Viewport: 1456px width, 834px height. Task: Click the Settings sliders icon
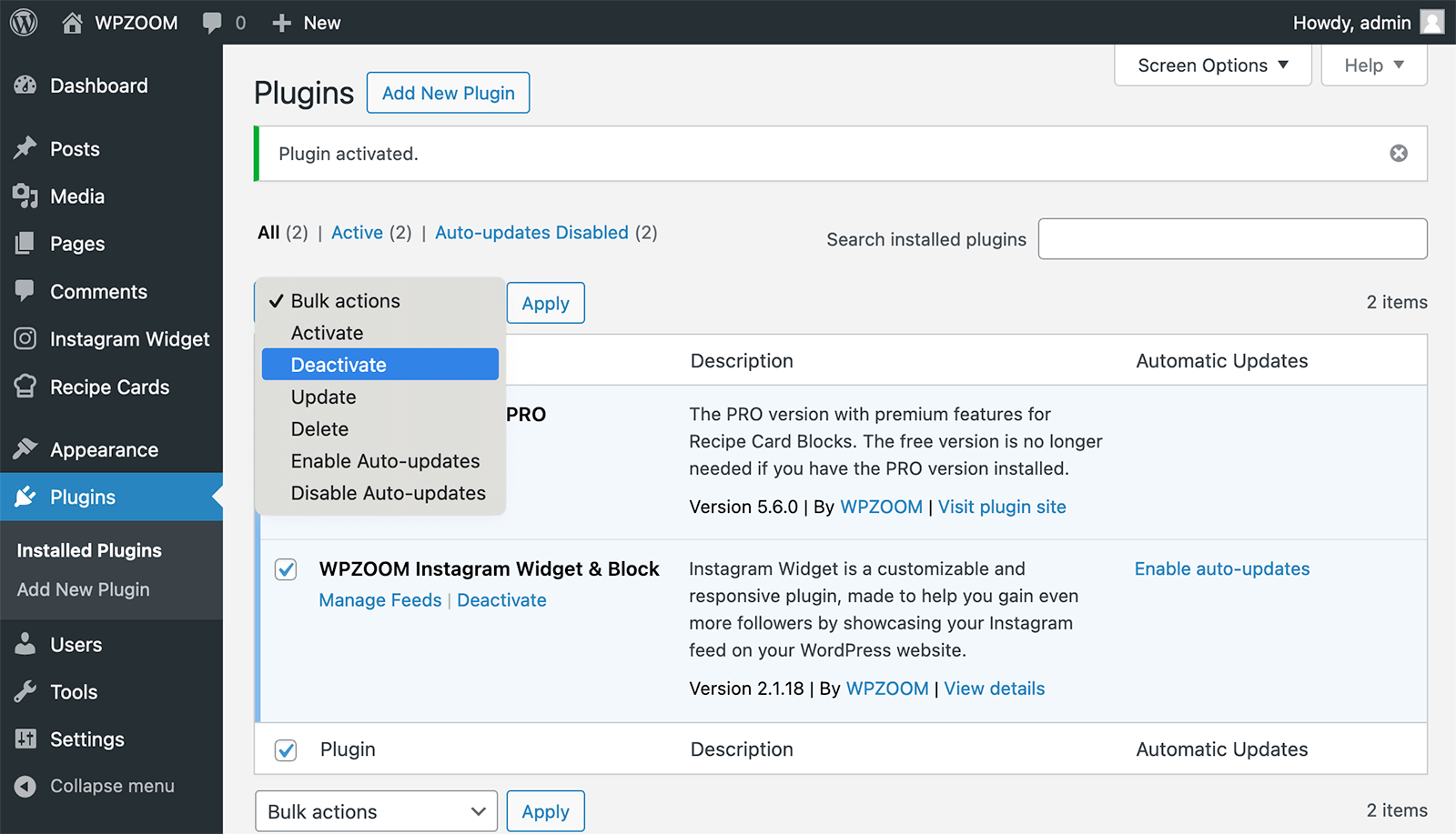tap(25, 739)
